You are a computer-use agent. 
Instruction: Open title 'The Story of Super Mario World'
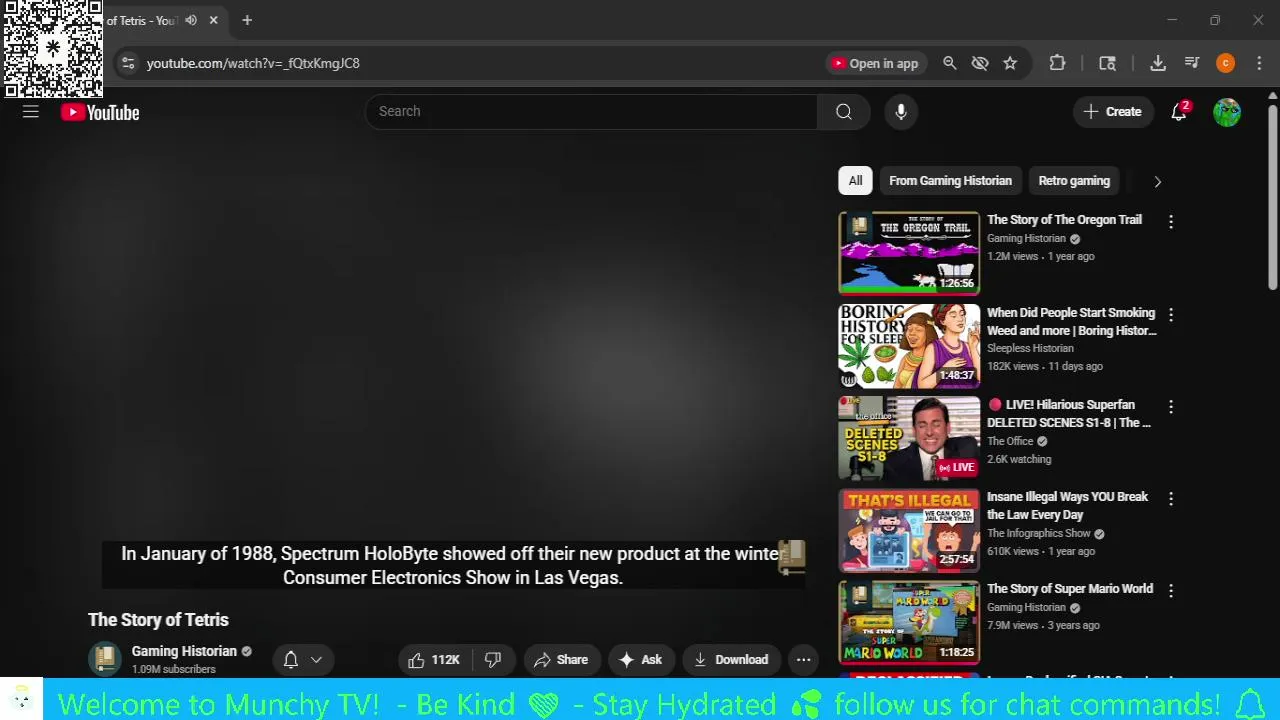point(1070,589)
